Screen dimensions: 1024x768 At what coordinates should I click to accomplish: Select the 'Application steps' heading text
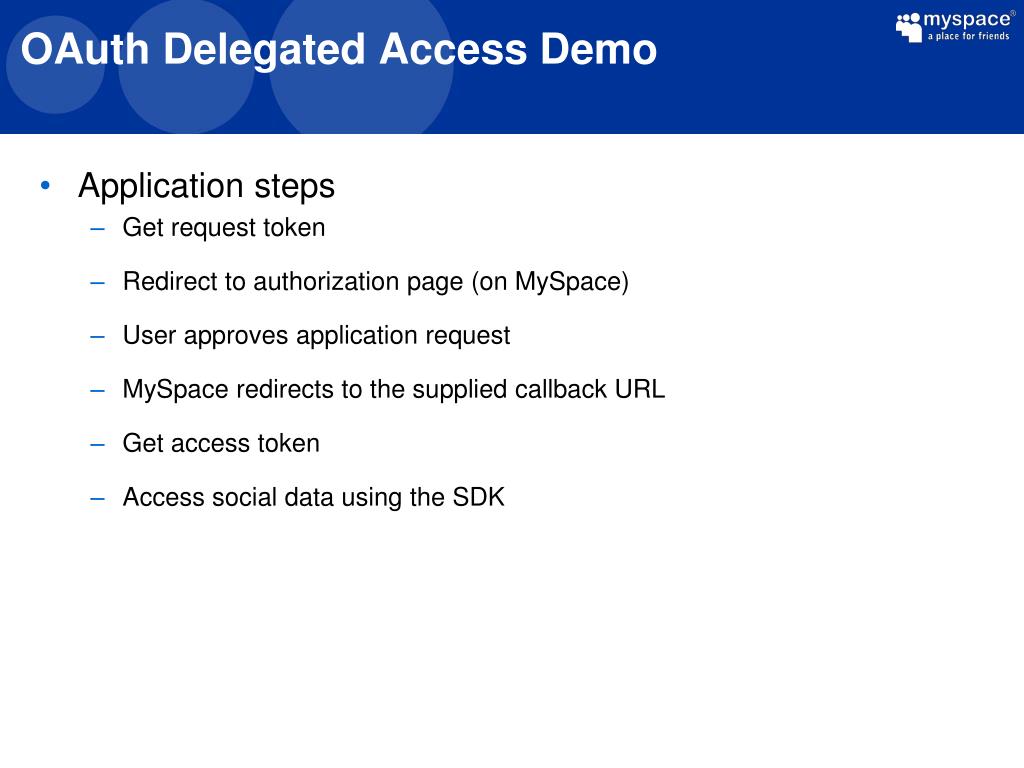tap(206, 186)
